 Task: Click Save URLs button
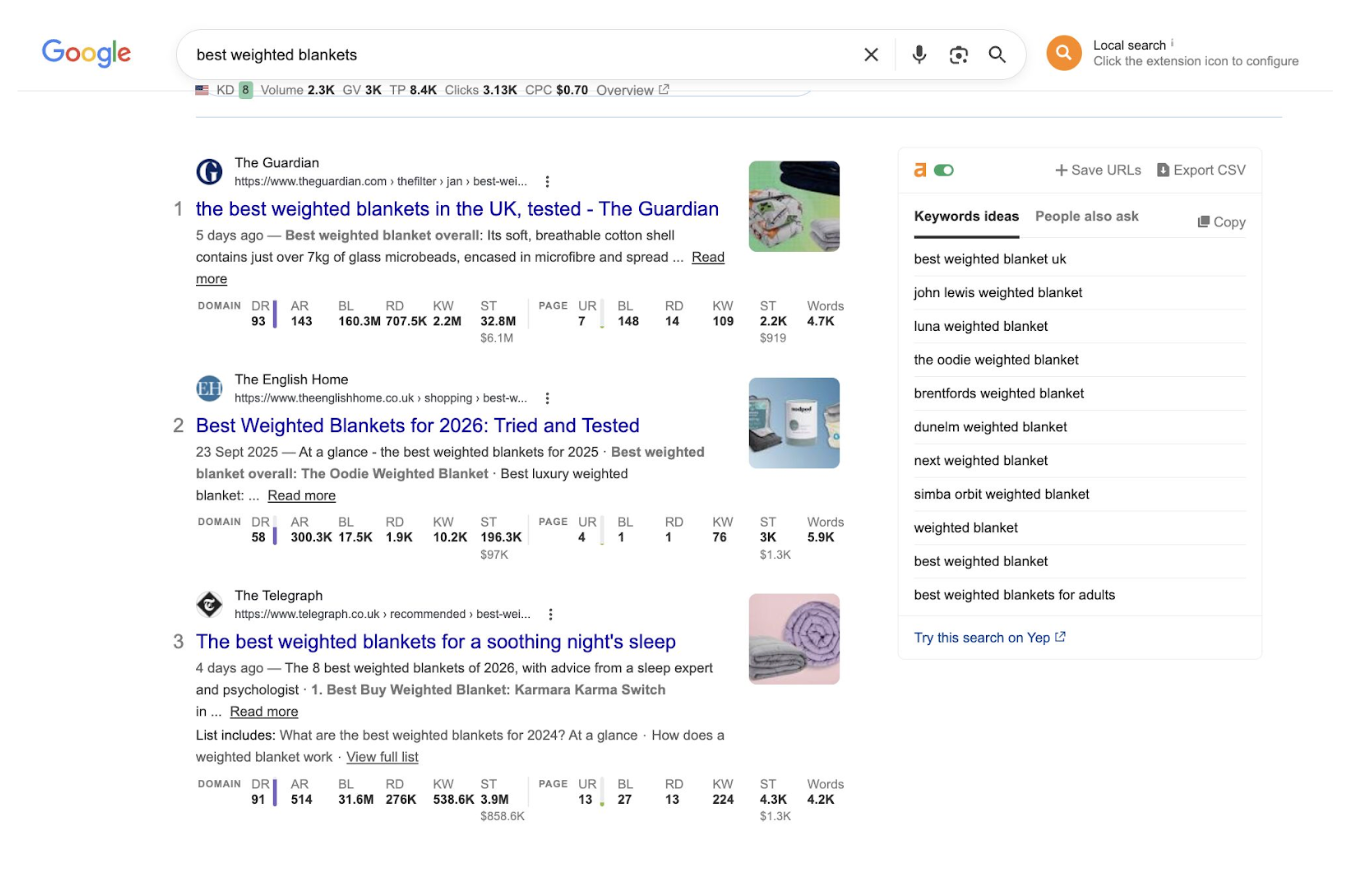pos(1097,170)
